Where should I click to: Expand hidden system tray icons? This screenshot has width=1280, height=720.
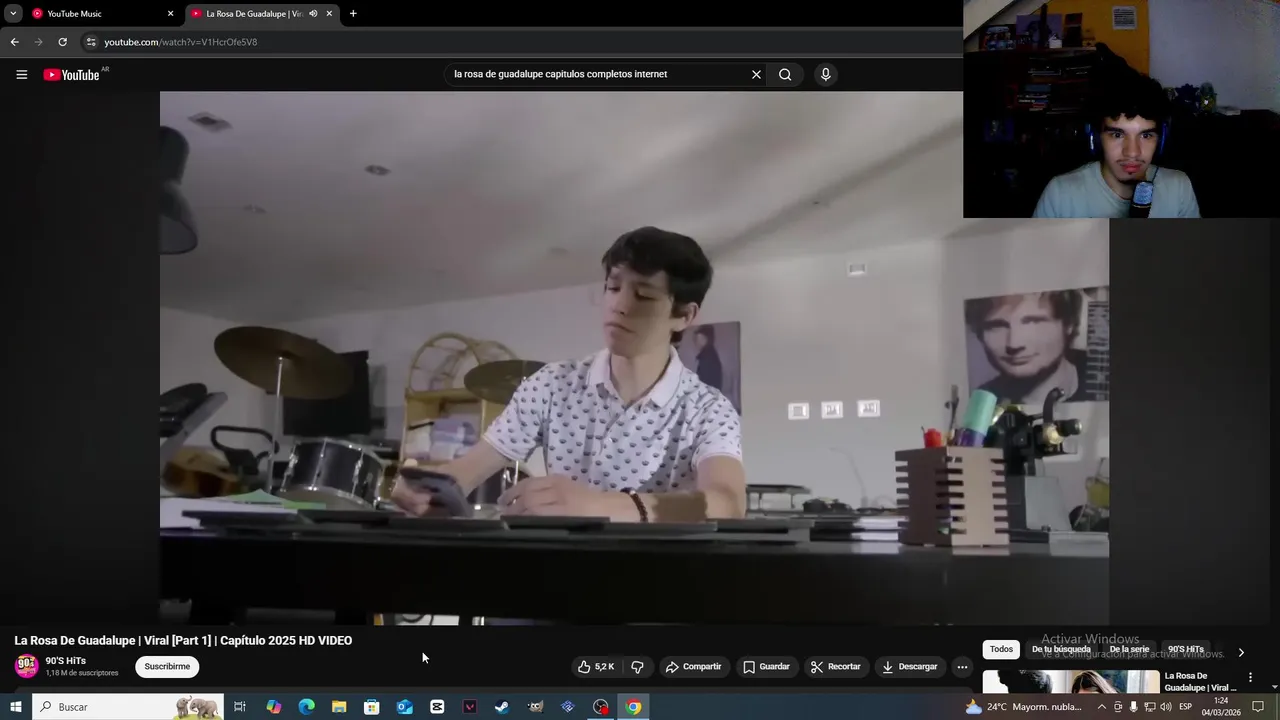click(1102, 707)
